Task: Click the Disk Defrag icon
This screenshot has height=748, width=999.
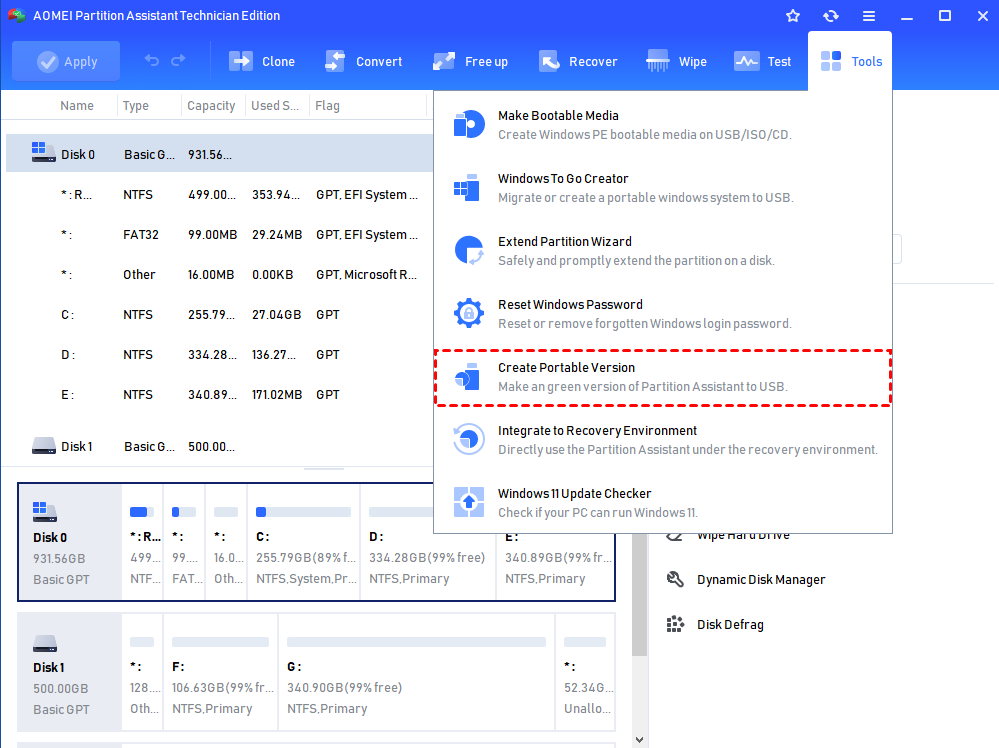Action: coord(675,624)
